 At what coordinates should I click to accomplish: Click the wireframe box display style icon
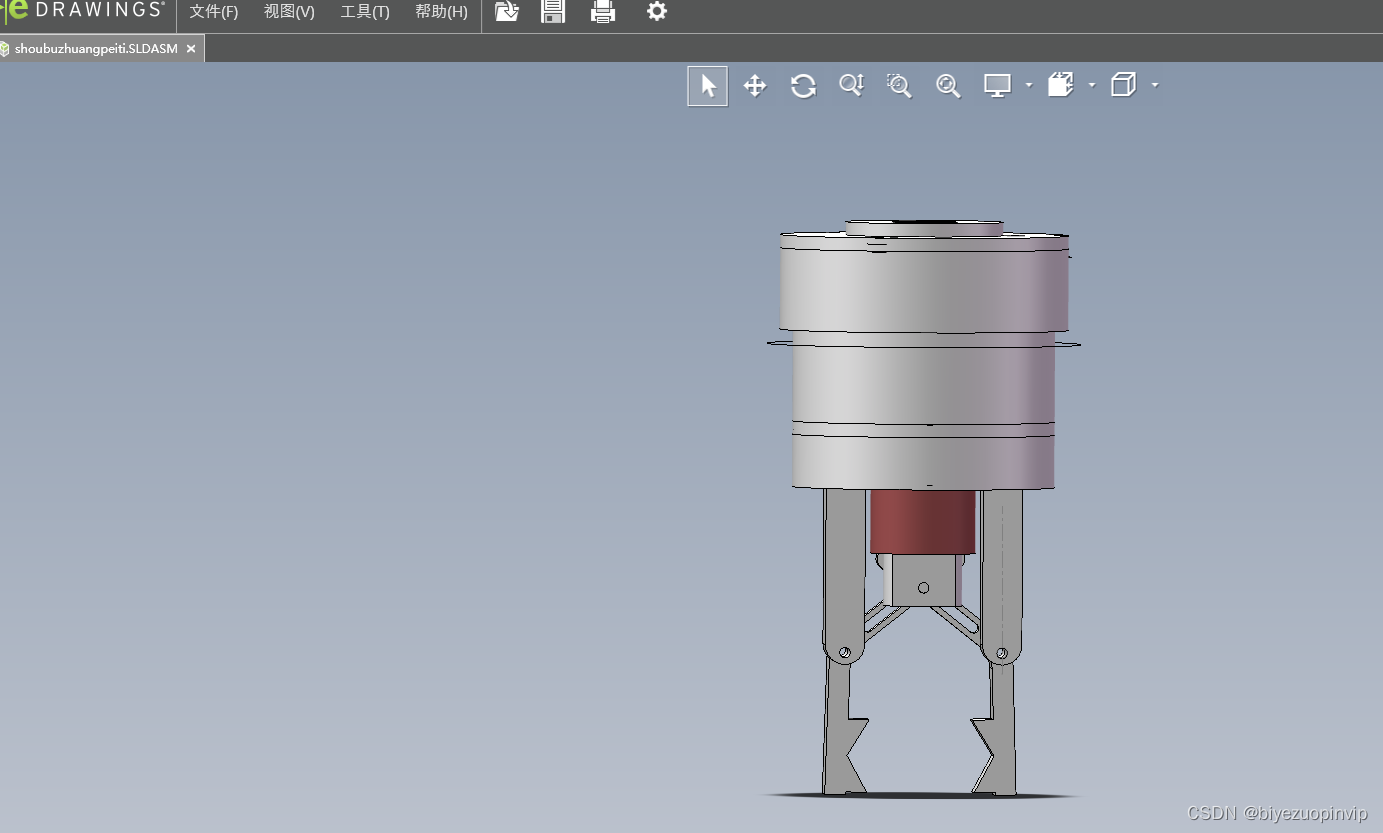1123,86
